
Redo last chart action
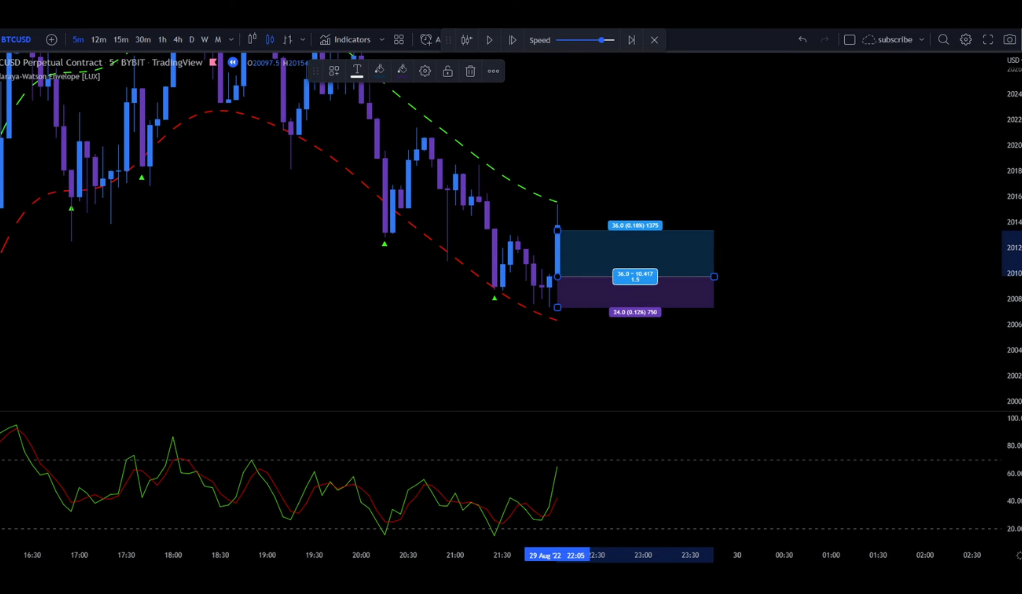(825, 40)
